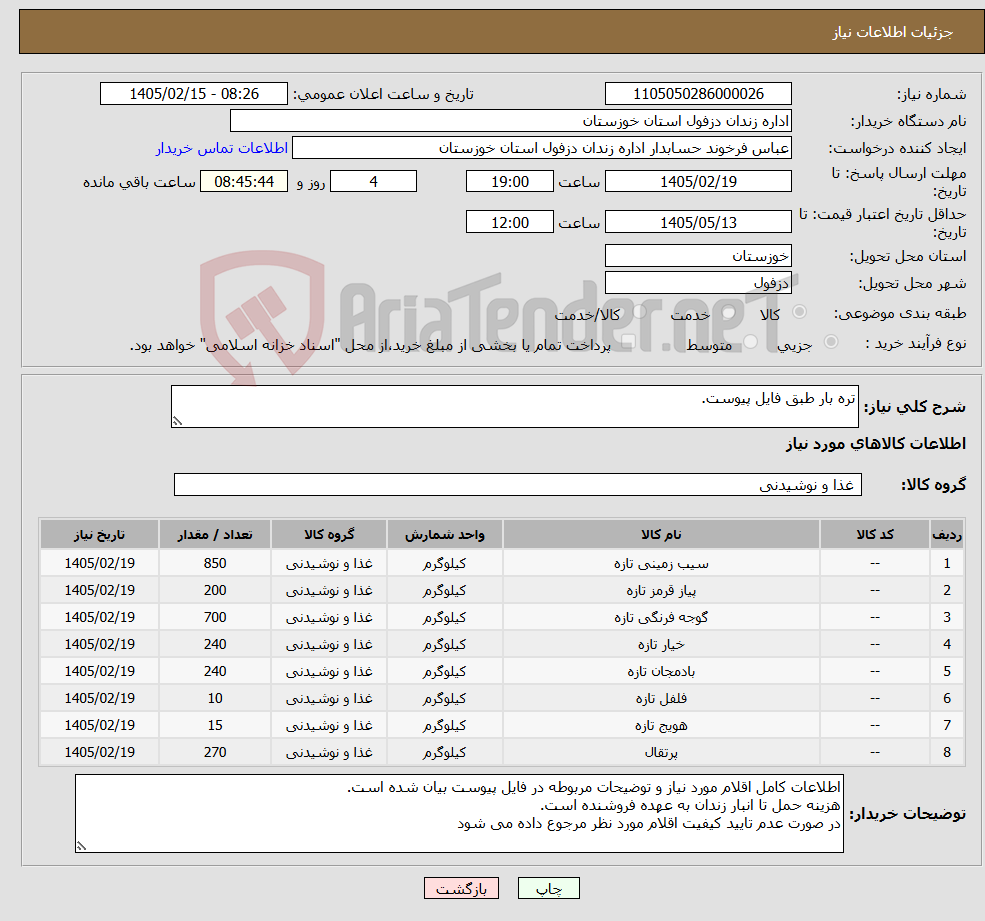
Task: Click the description textarea's corner grip
Action: click(x=177, y=422)
